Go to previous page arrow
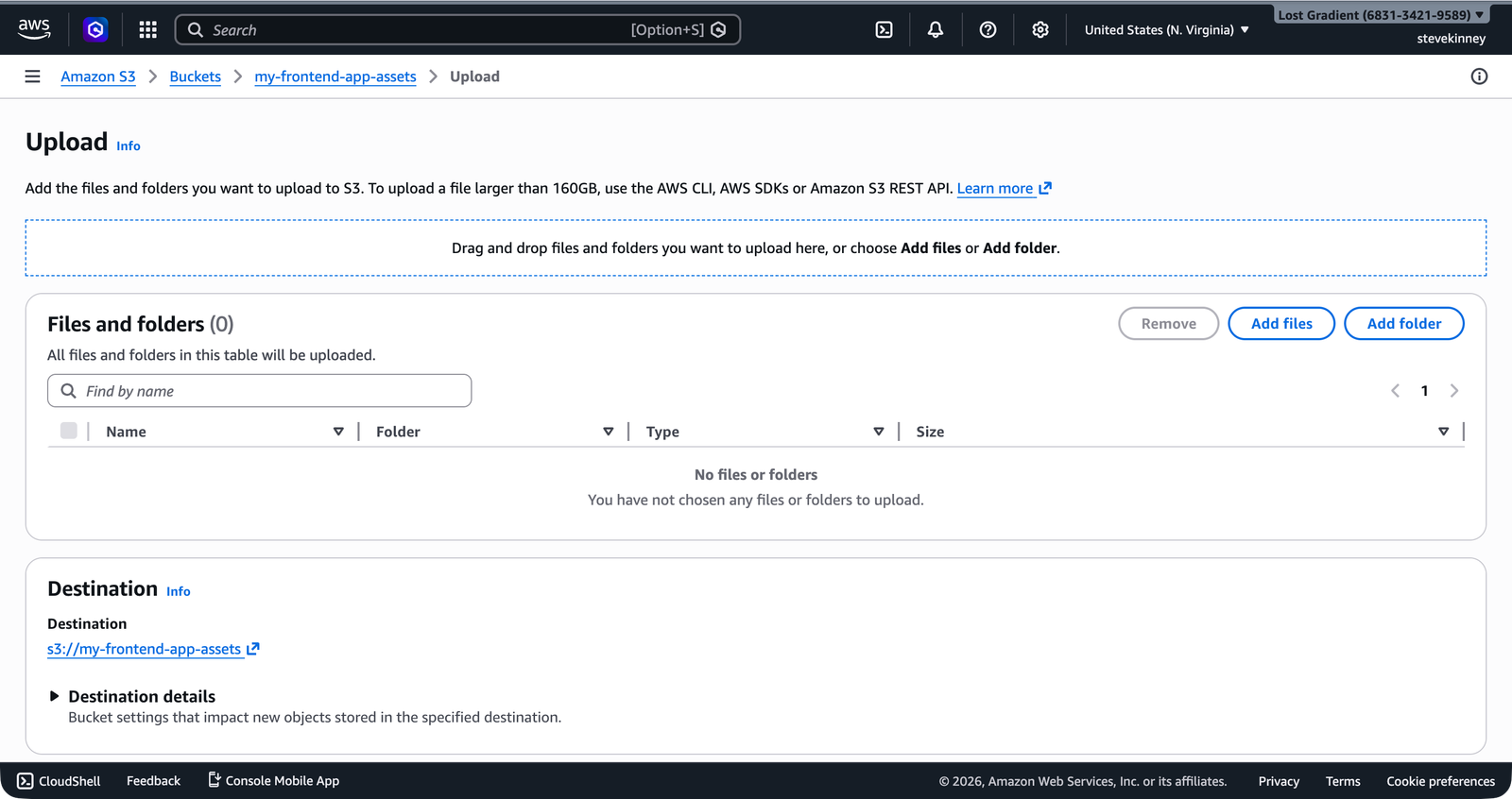The image size is (1512, 799). [1395, 391]
